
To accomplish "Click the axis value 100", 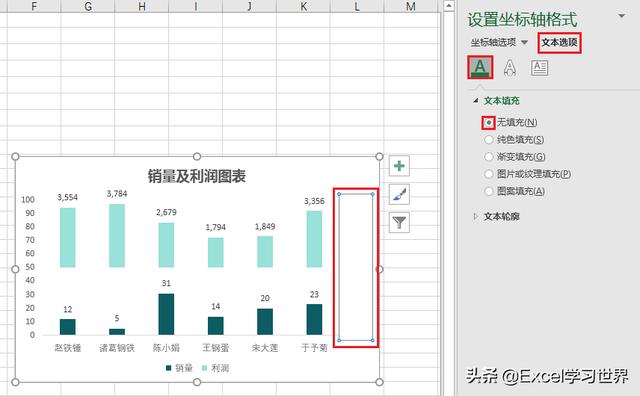I will [x=28, y=200].
